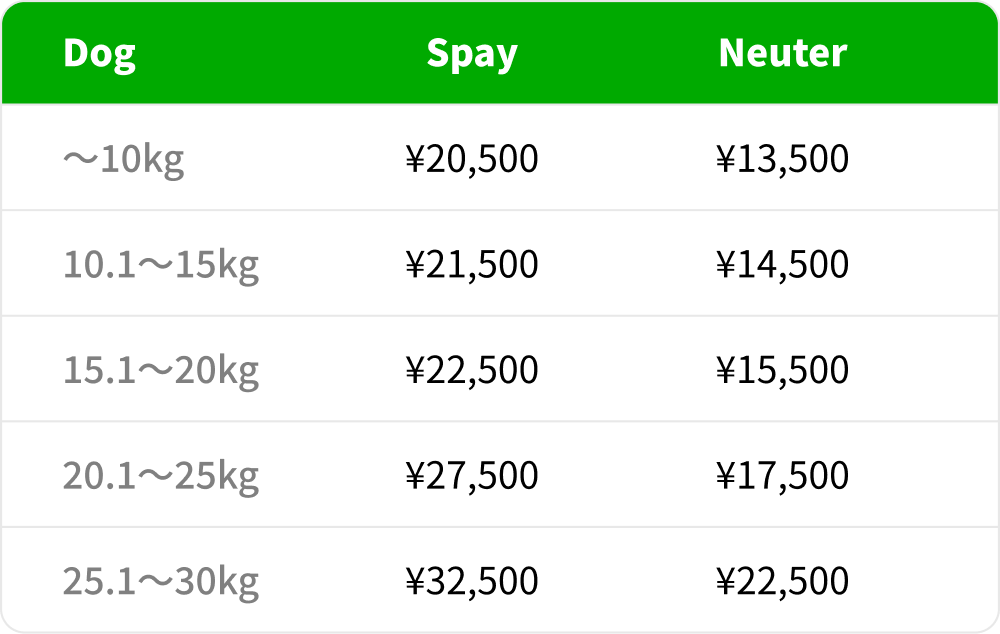Viewport: 1000px width, 634px height.
Task: Select the 25.1~30kg weight row label
Action: [x=161, y=582]
